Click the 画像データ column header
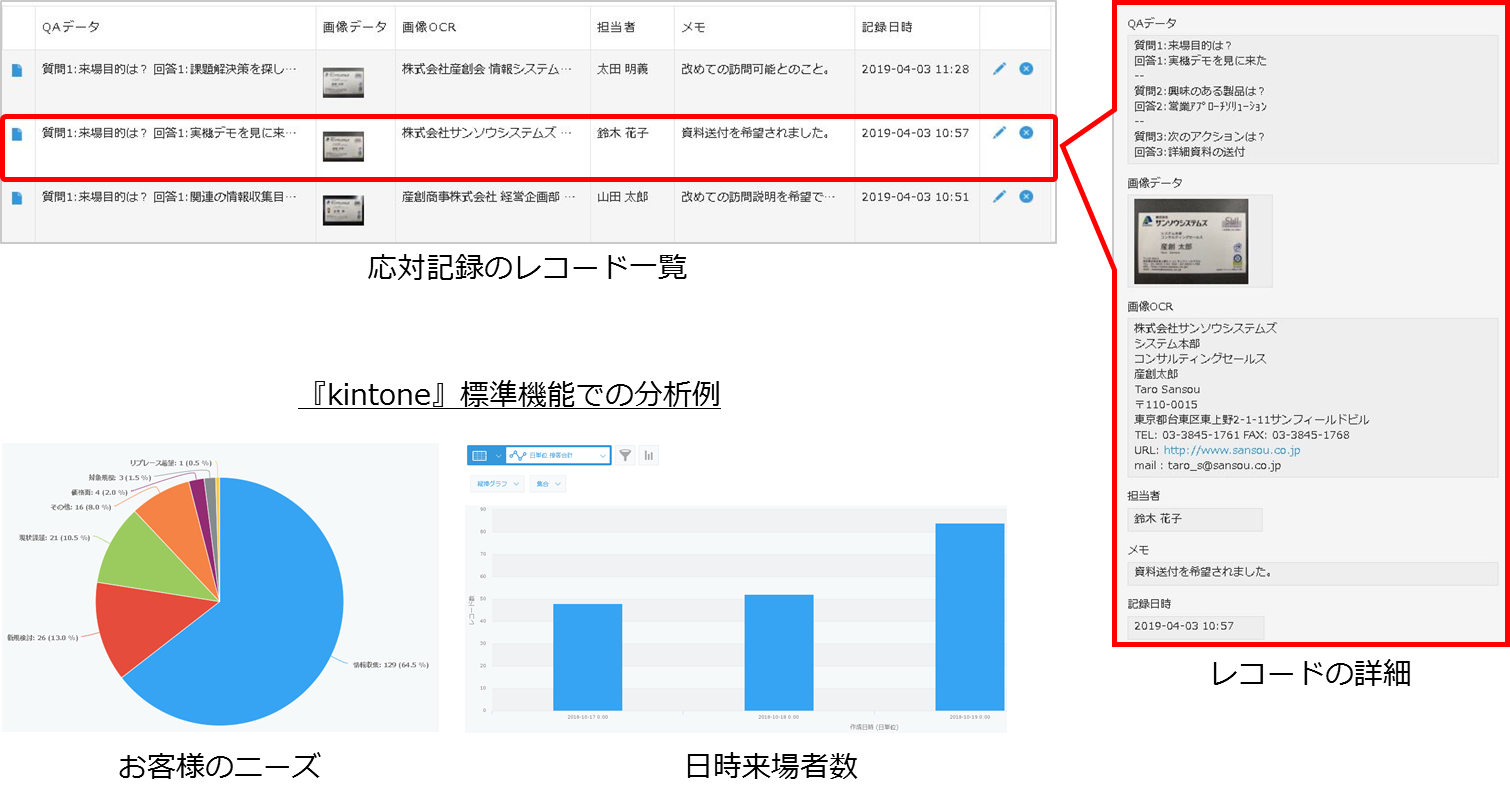 [x=355, y=27]
